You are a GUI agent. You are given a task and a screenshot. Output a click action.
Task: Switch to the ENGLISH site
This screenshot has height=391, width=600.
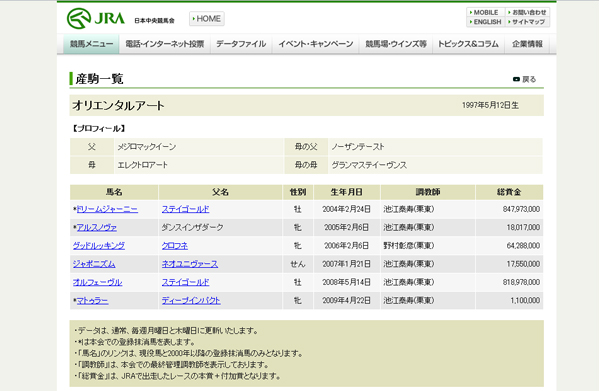[x=486, y=22]
